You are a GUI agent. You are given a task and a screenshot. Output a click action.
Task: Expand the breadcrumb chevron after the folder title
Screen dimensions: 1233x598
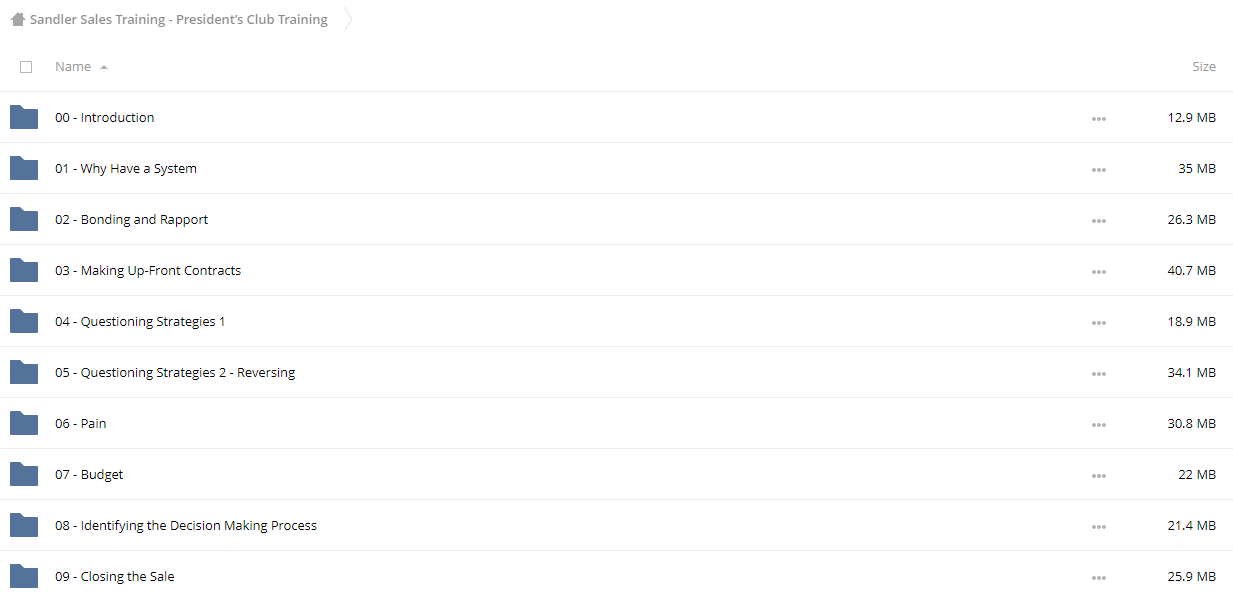348,19
